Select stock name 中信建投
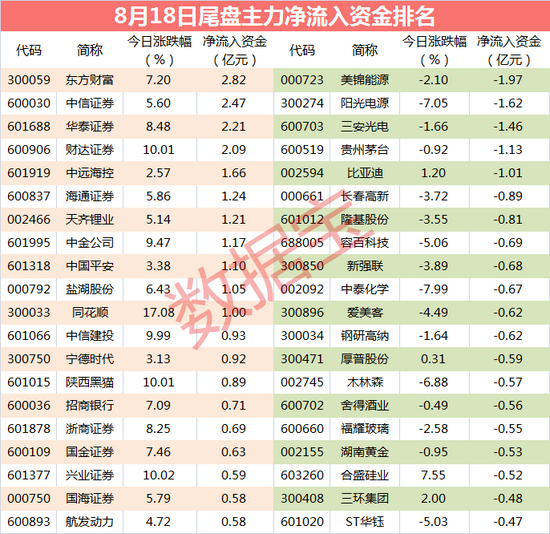Screen dimensions: 550x534 coord(90,336)
